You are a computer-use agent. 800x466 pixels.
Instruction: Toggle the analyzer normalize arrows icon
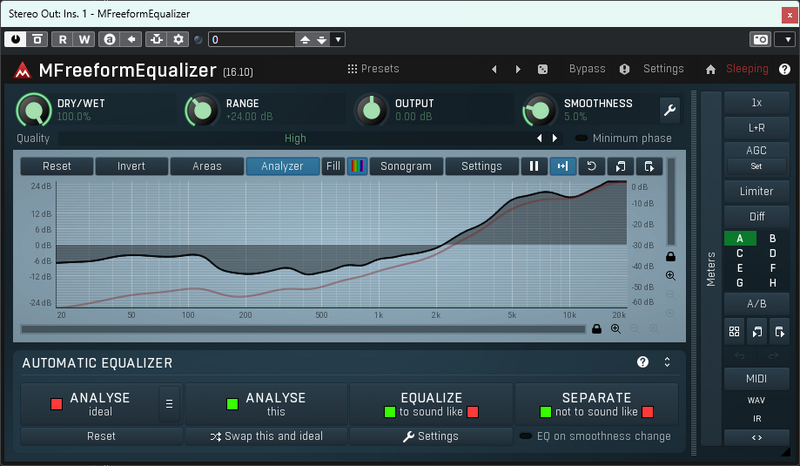[x=563, y=166]
